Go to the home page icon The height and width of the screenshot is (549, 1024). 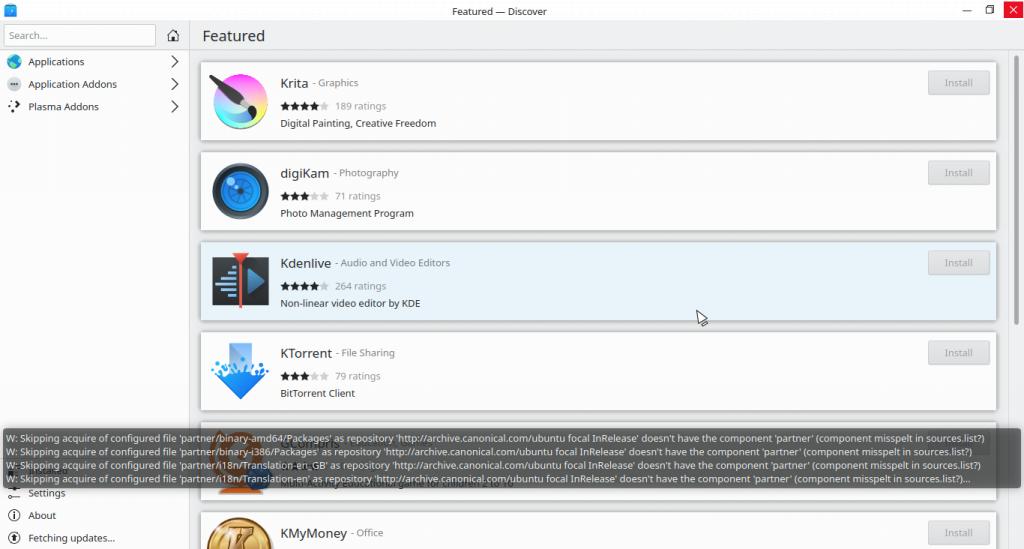(x=173, y=35)
